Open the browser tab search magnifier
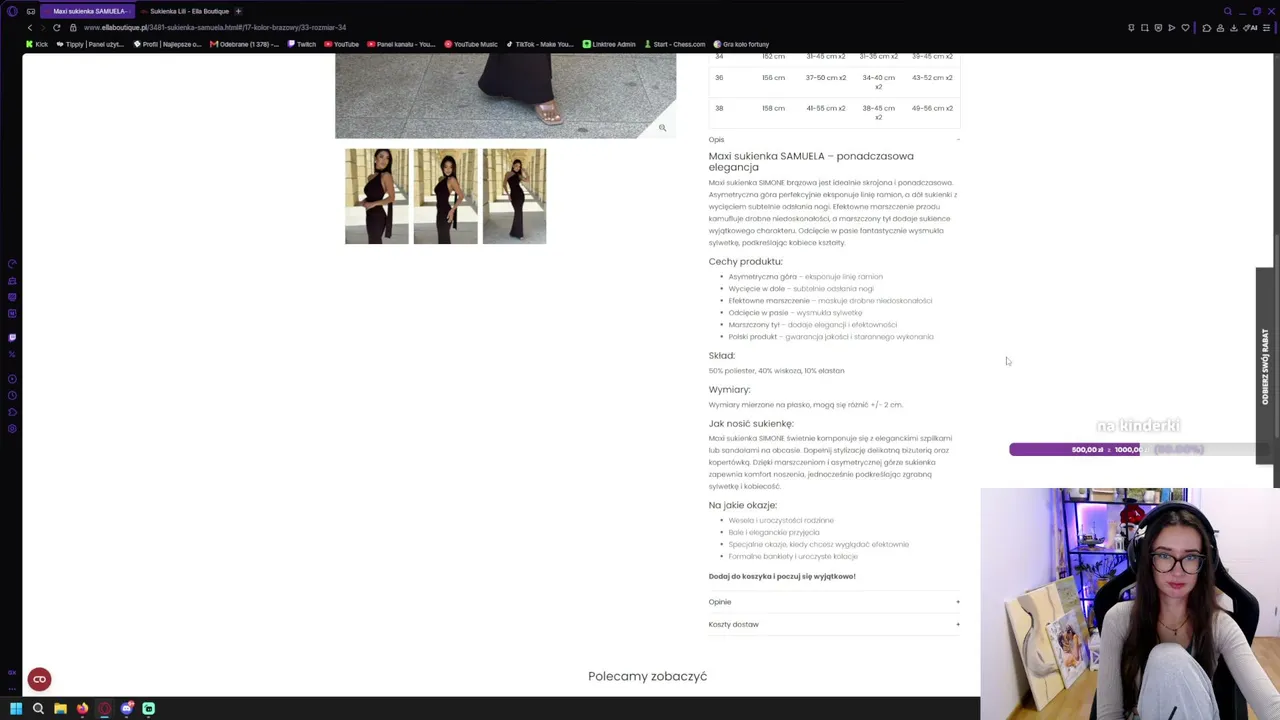Screen dimensions: 1280x720 point(1228,11)
